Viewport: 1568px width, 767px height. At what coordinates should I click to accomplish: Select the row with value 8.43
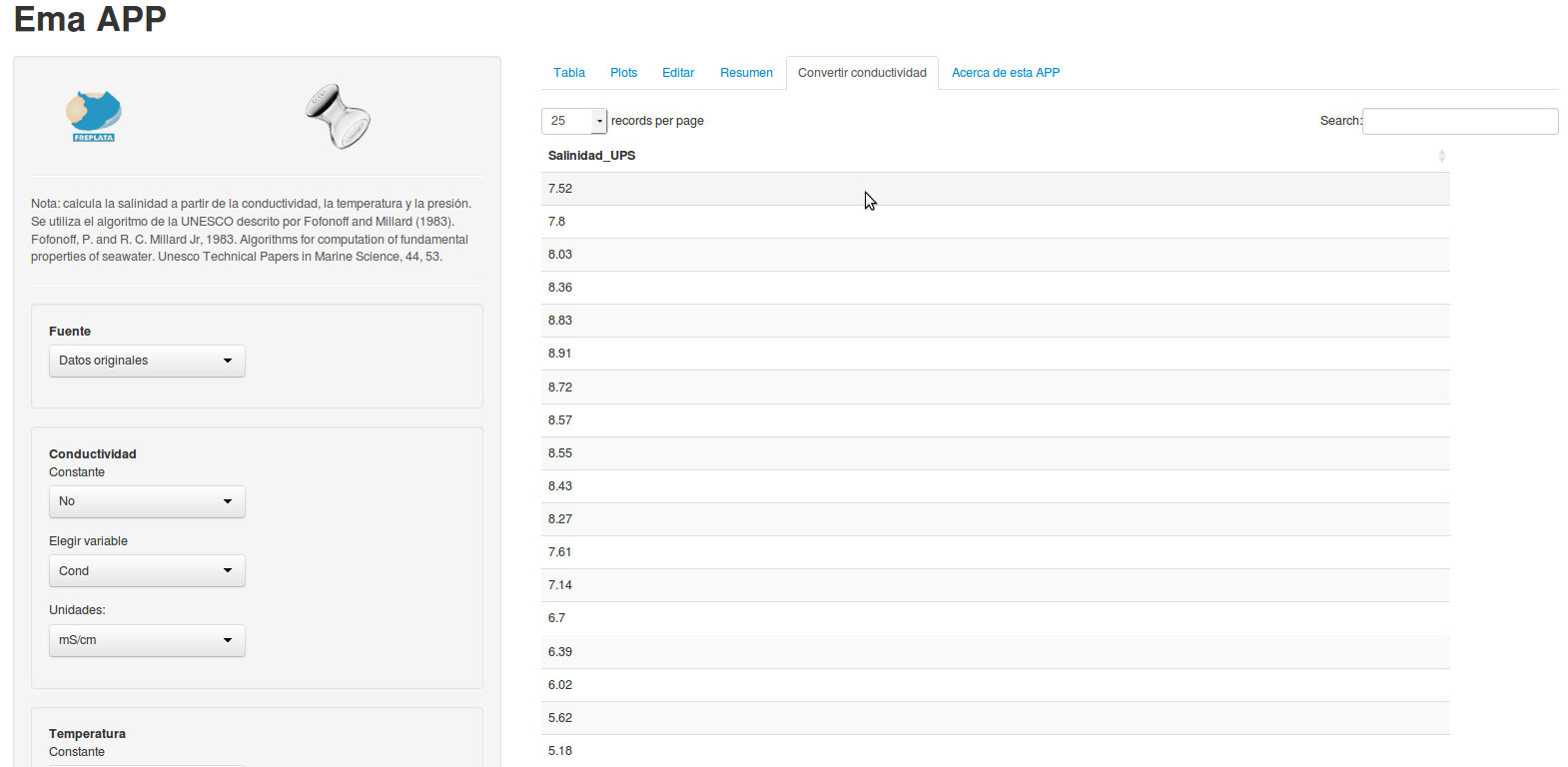996,486
